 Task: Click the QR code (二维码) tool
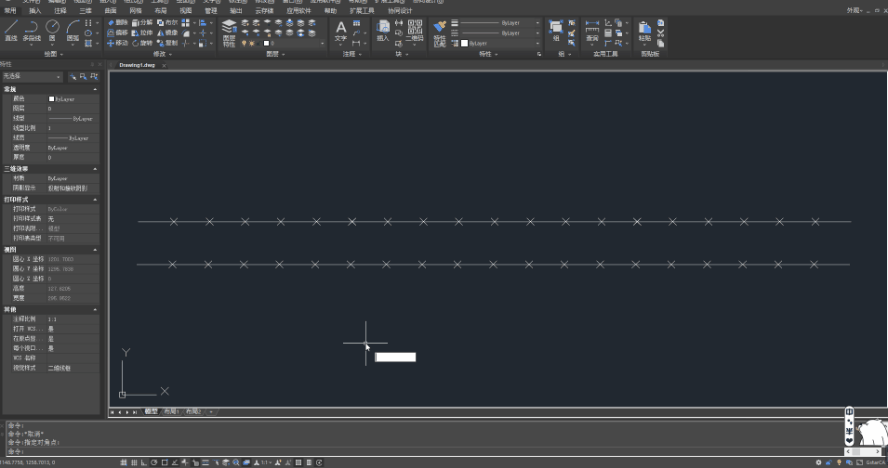pyautogui.click(x=415, y=31)
